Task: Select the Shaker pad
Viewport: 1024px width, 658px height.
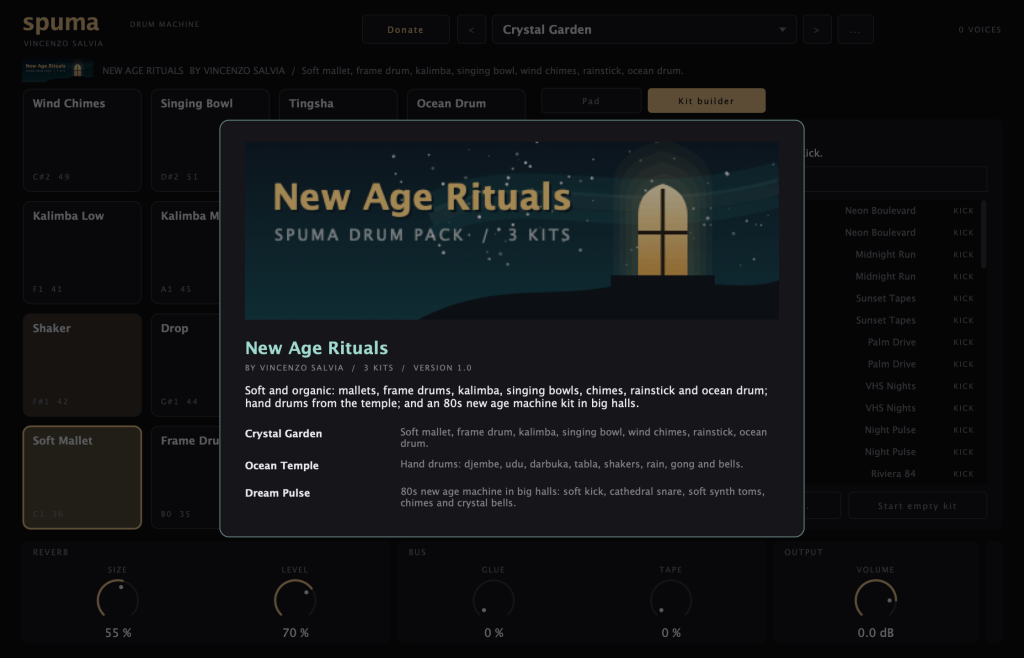Action: [x=82, y=365]
